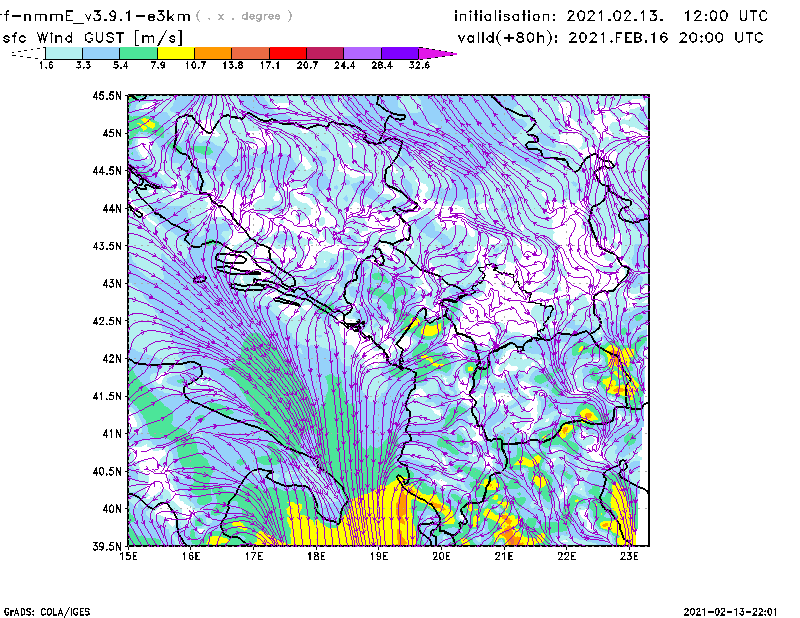Click the 39.5N latitude label
Screen dimensions: 800x618
coord(107,547)
